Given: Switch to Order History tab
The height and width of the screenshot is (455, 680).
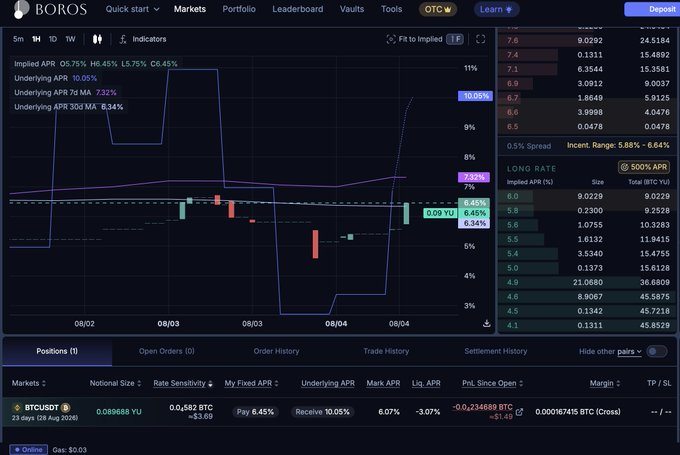Looking at the screenshot, I should point(276,351).
